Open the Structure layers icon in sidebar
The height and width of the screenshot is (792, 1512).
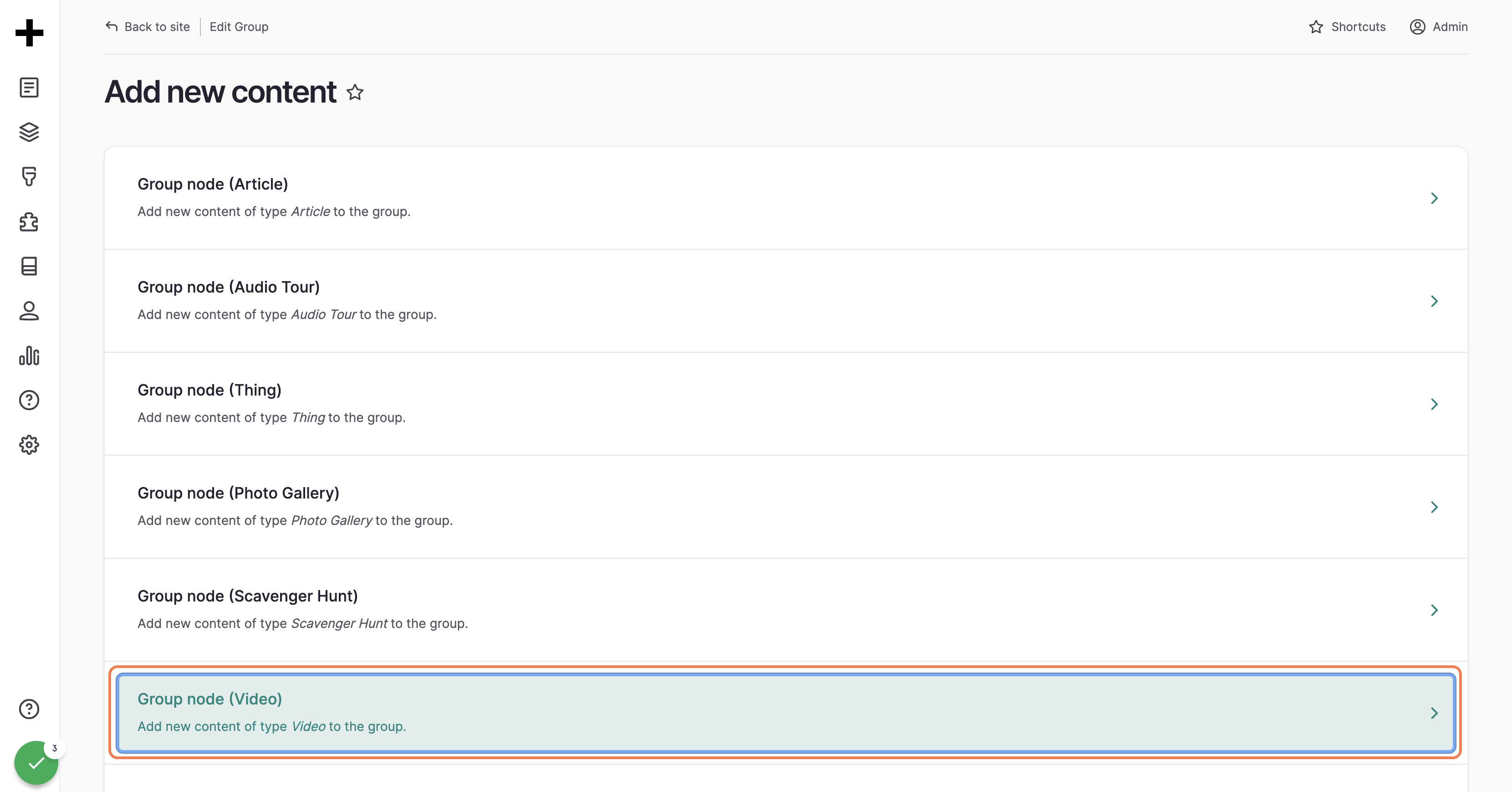pyautogui.click(x=29, y=132)
